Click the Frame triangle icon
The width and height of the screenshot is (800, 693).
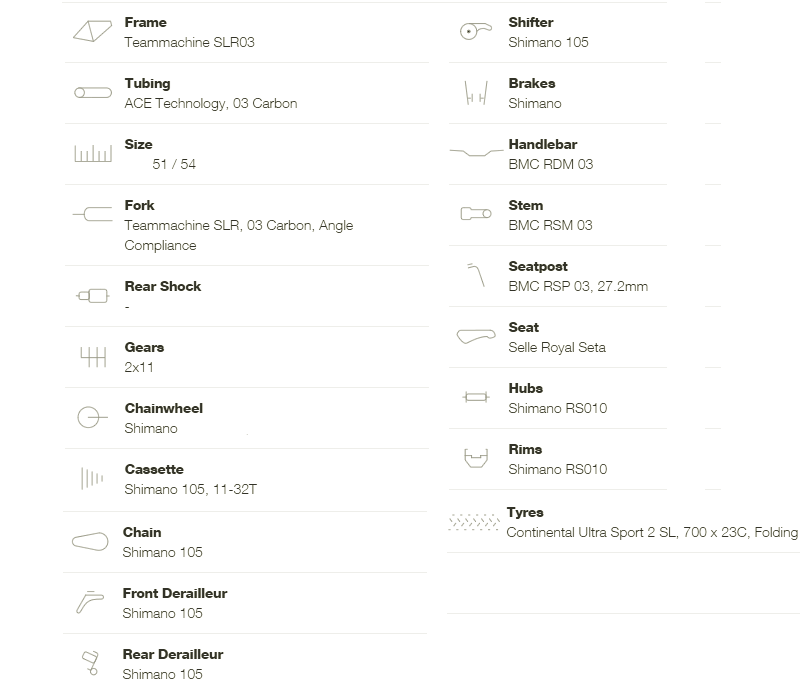[92, 31]
